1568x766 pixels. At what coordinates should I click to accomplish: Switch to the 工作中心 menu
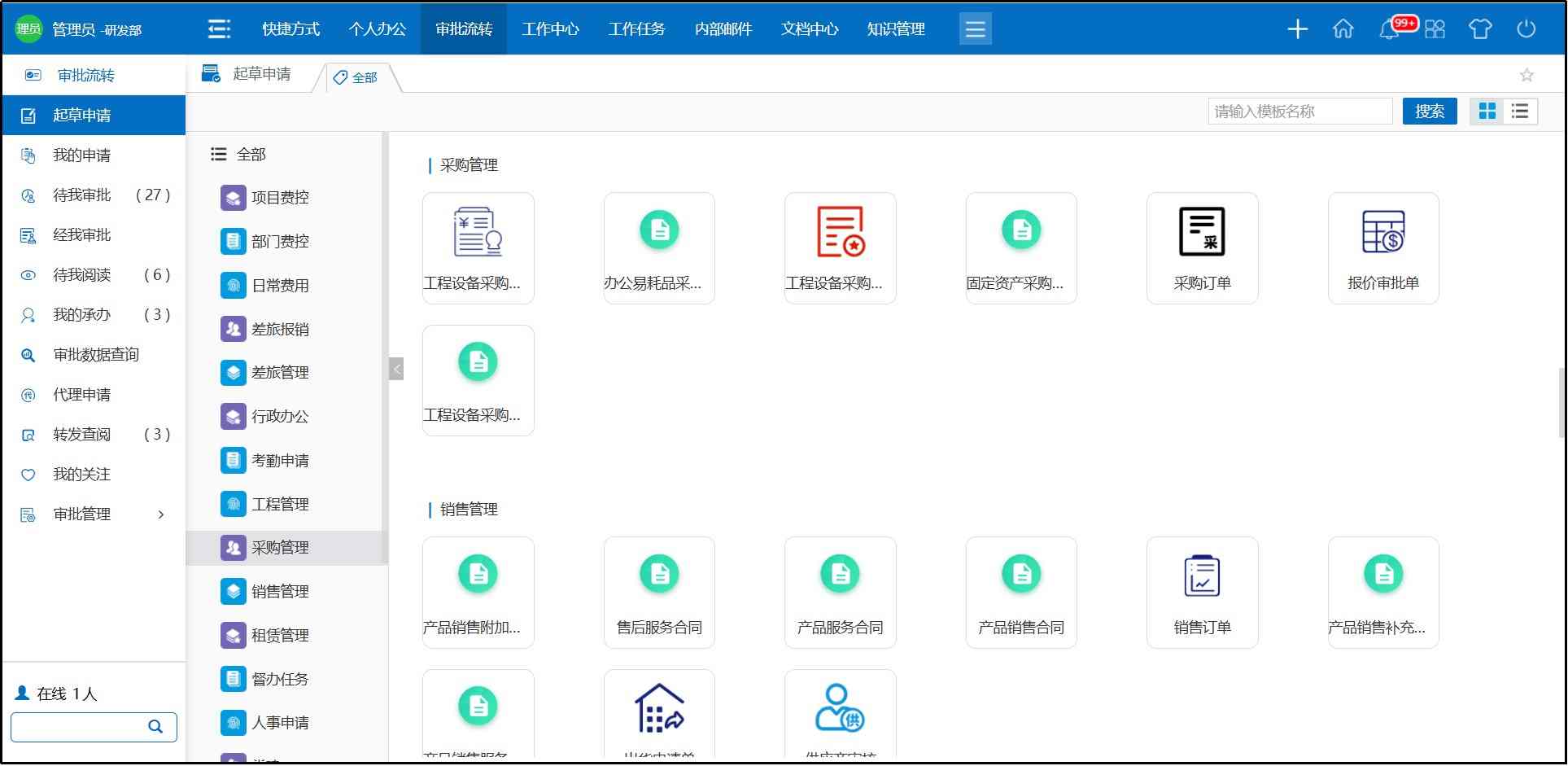pos(551,28)
